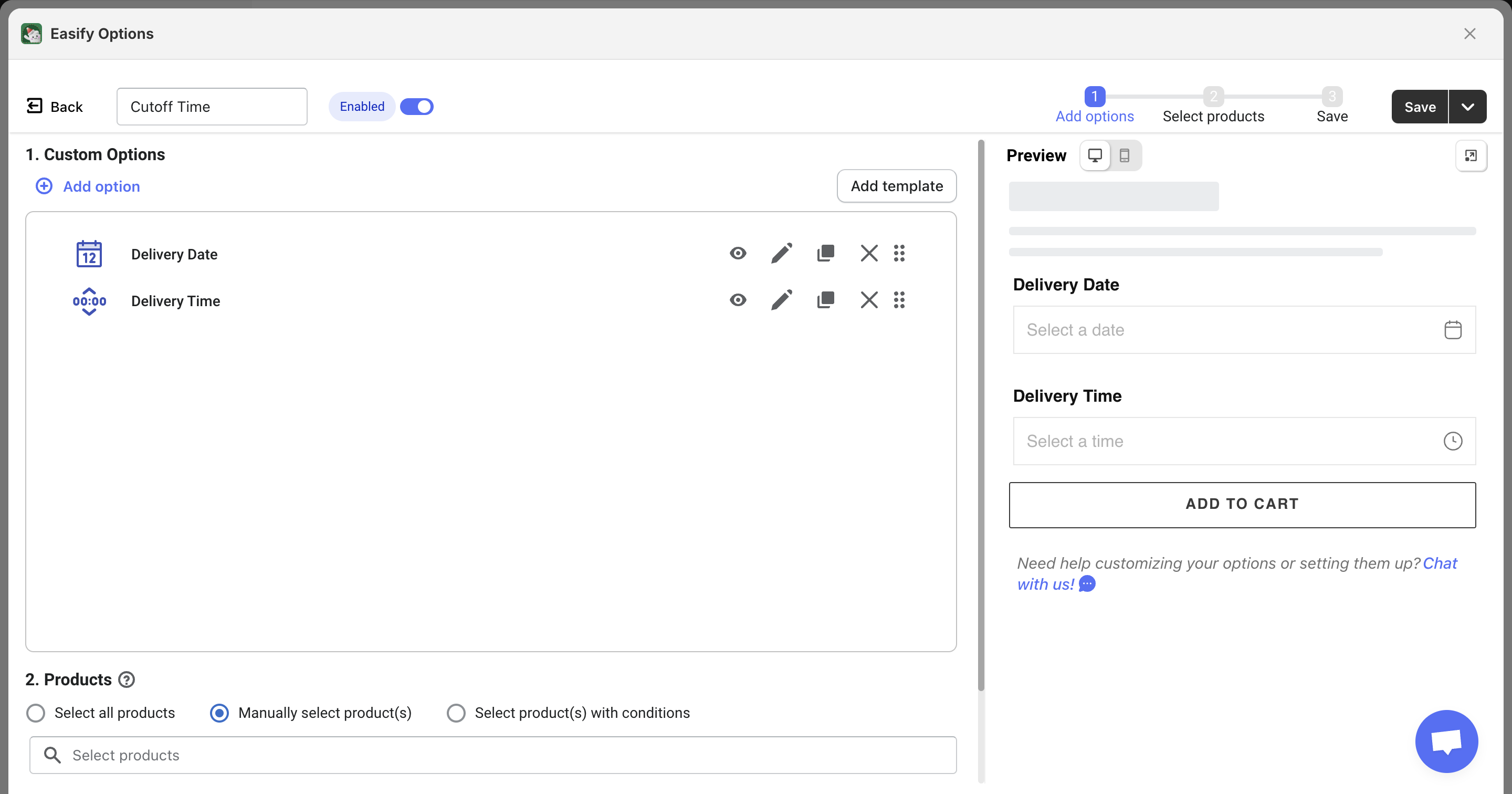Click the Products help question mark
This screenshot has height=794, width=1512.
pyautogui.click(x=127, y=680)
